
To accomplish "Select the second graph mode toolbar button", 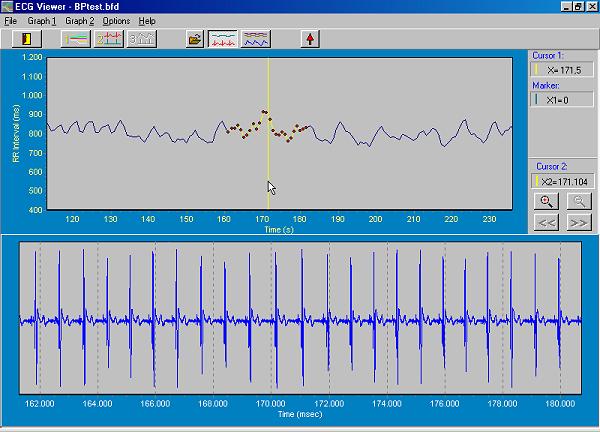I will coord(109,39).
